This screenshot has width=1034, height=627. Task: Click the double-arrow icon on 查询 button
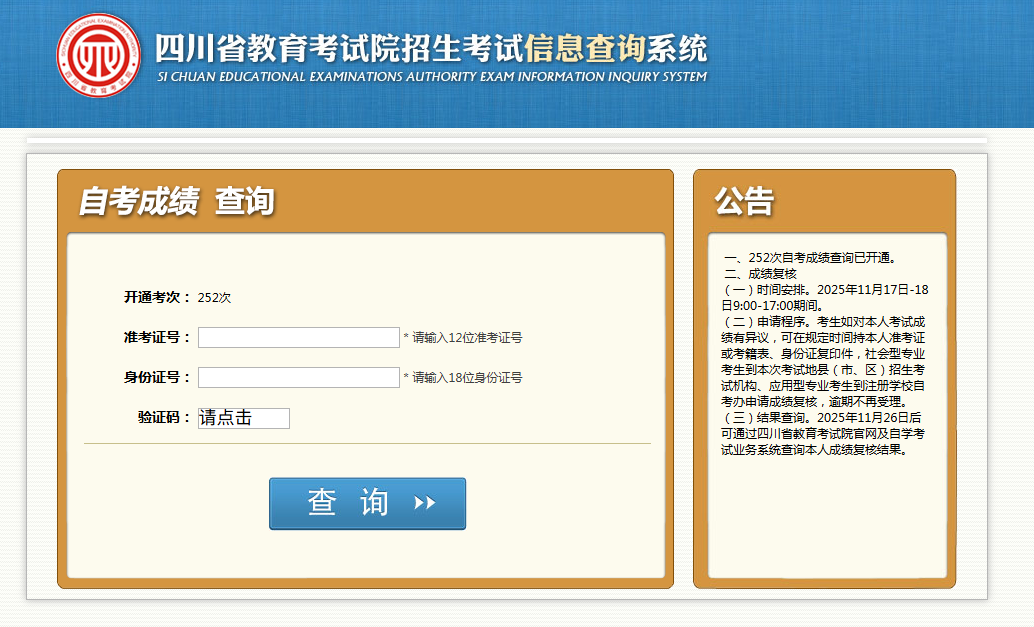point(425,503)
